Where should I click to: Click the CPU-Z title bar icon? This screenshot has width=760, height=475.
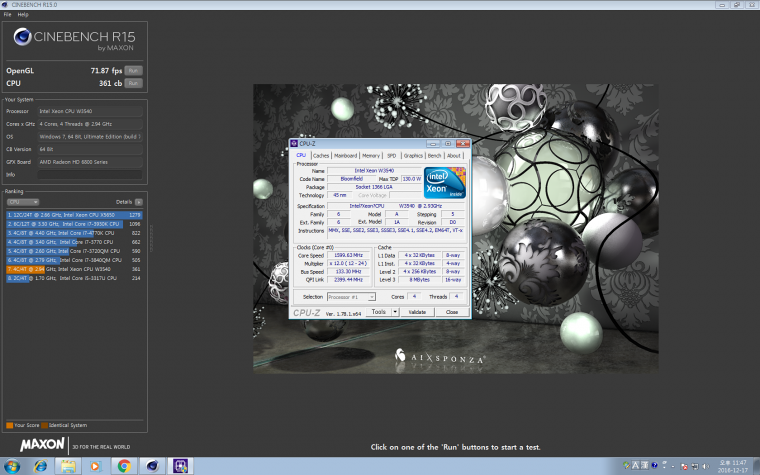click(294, 143)
